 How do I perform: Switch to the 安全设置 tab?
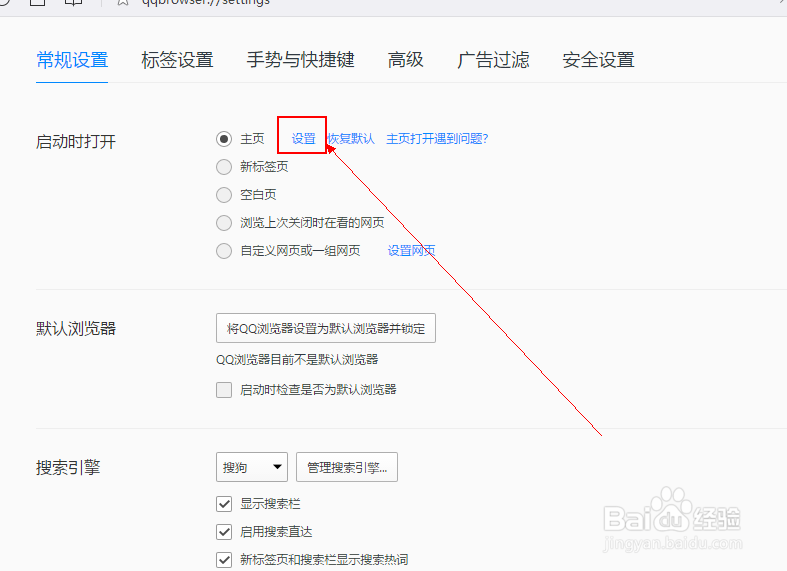(598, 60)
